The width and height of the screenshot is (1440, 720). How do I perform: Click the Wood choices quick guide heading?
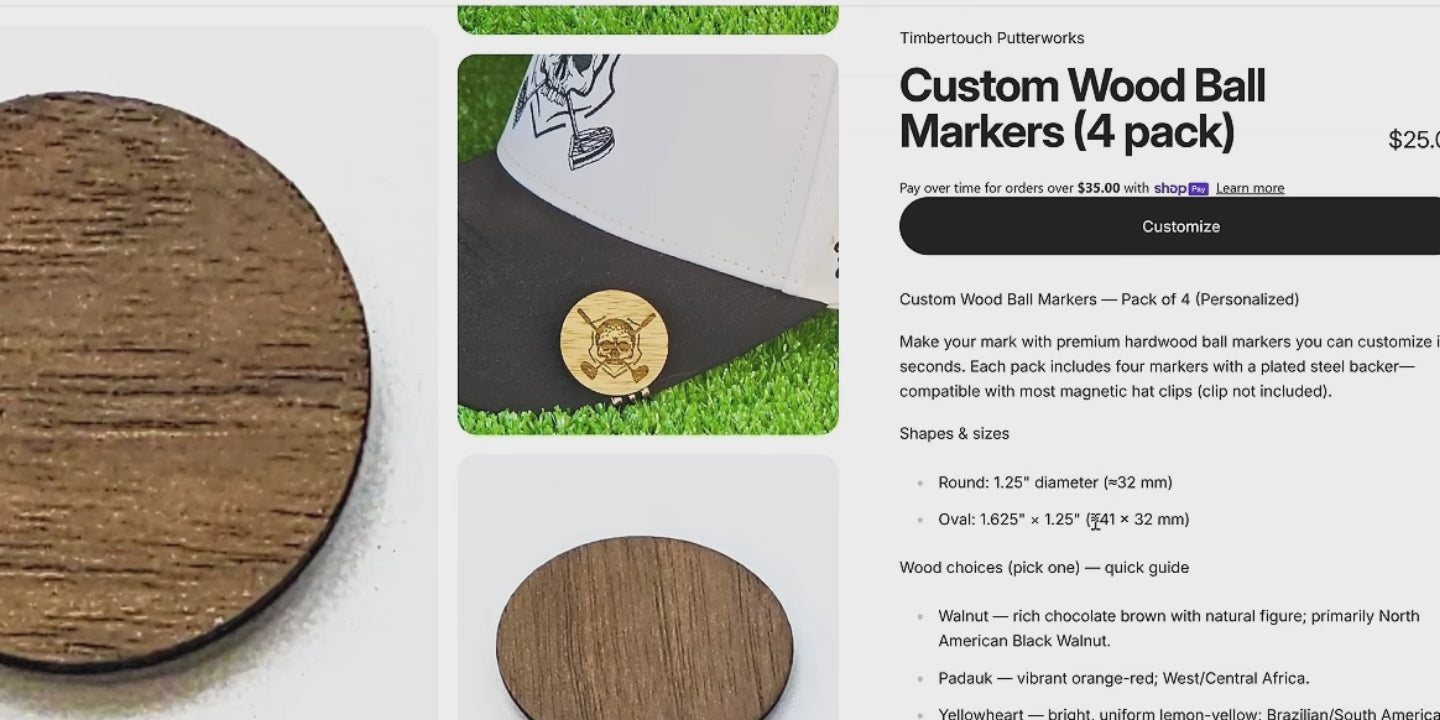coord(1044,568)
